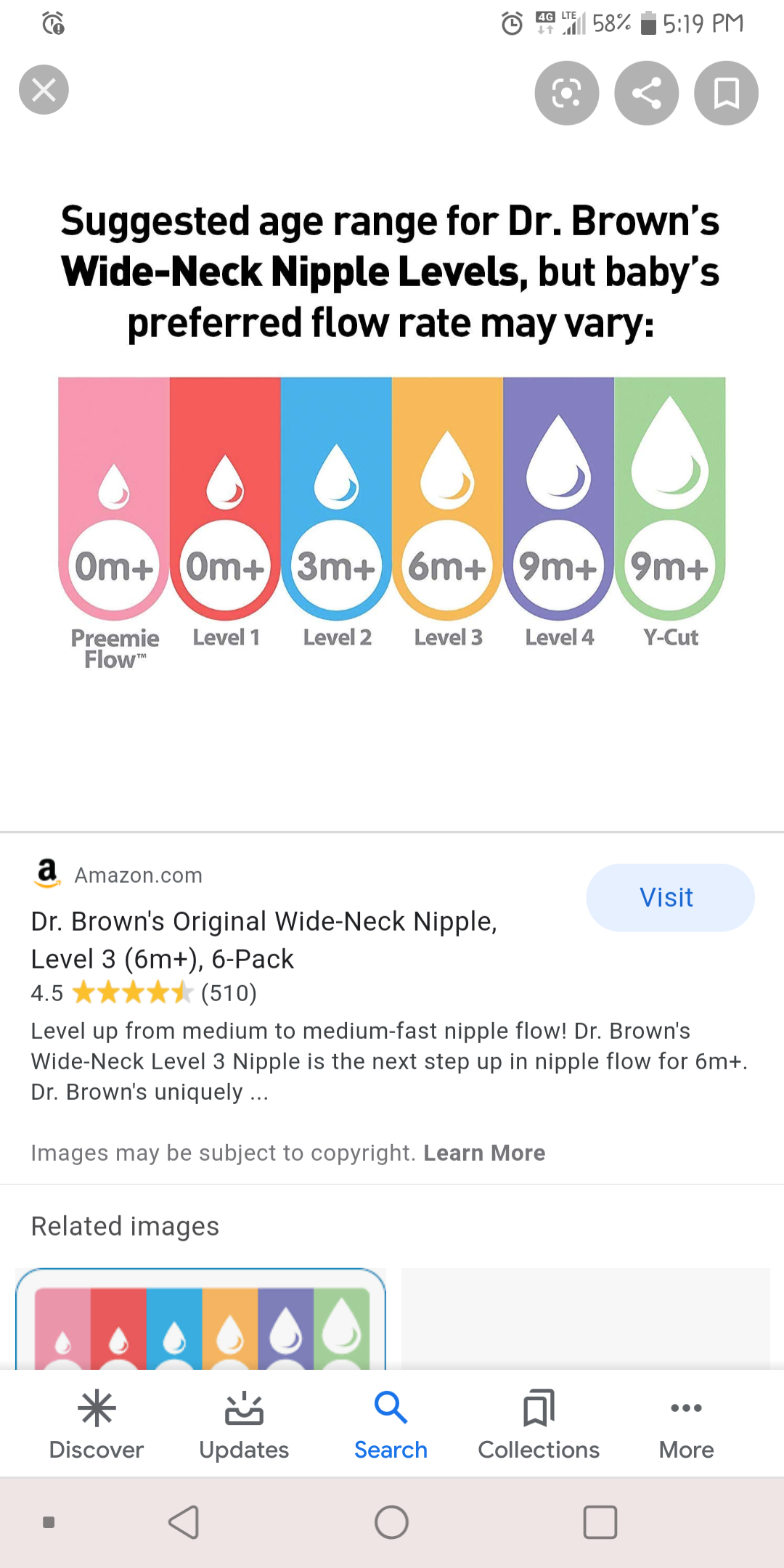
Task: Switch to the Updates tab
Action: (x=244, y=1424)
